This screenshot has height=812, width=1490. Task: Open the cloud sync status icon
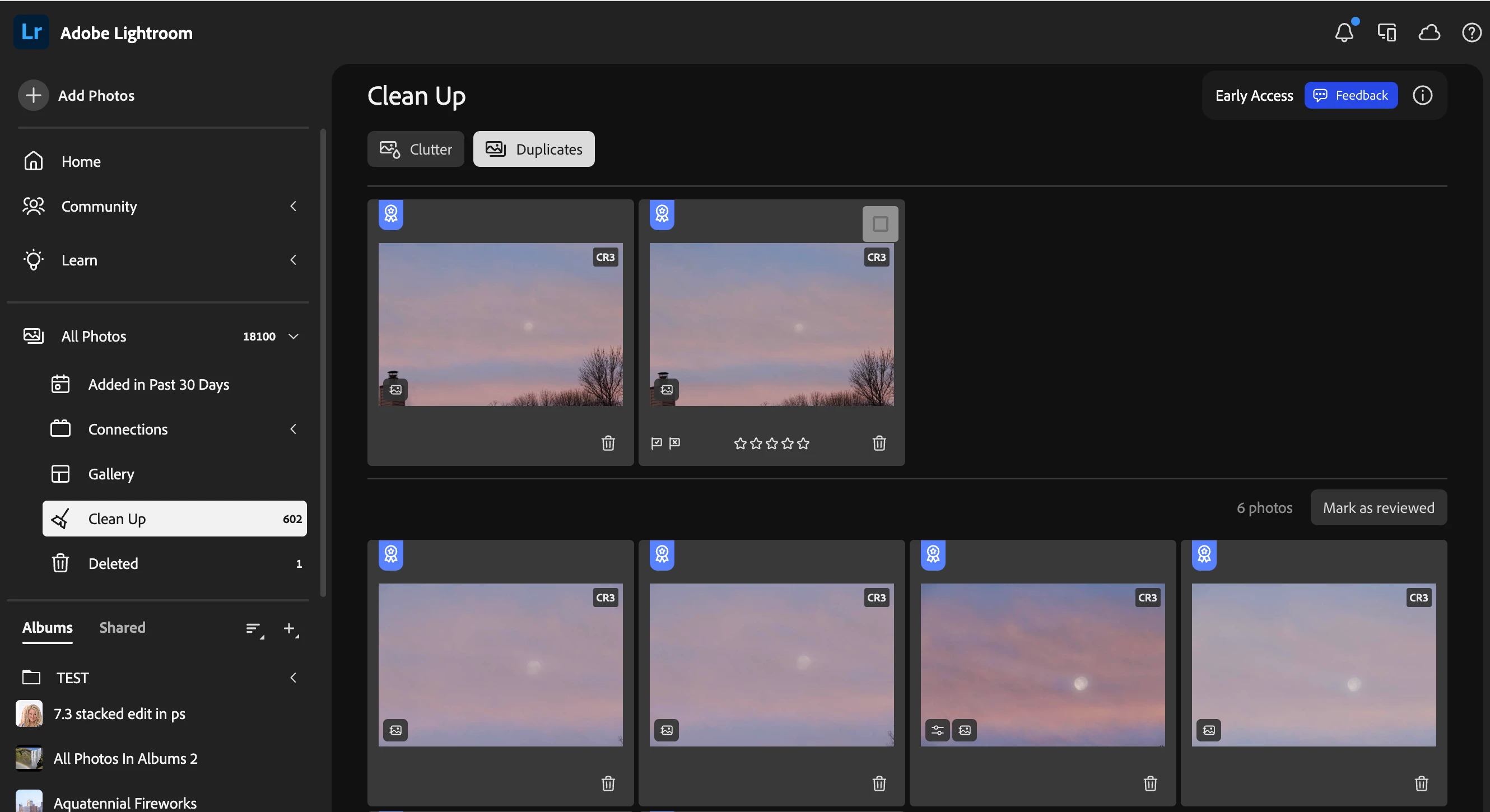click(1429, 32)
